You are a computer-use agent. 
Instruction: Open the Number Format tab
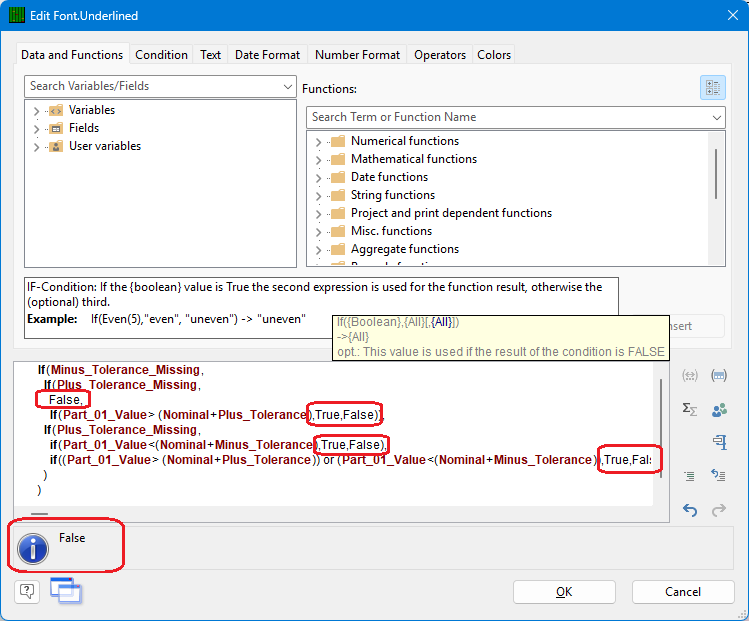point(357,55)
